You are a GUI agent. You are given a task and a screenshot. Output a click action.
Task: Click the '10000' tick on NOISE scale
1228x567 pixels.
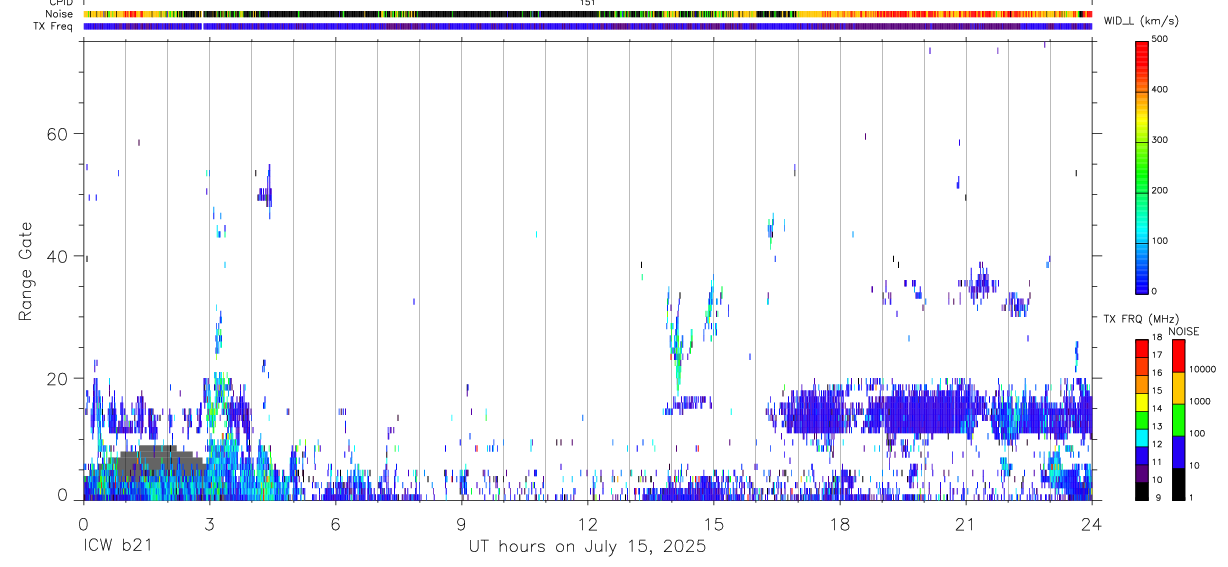point(1202,369)
